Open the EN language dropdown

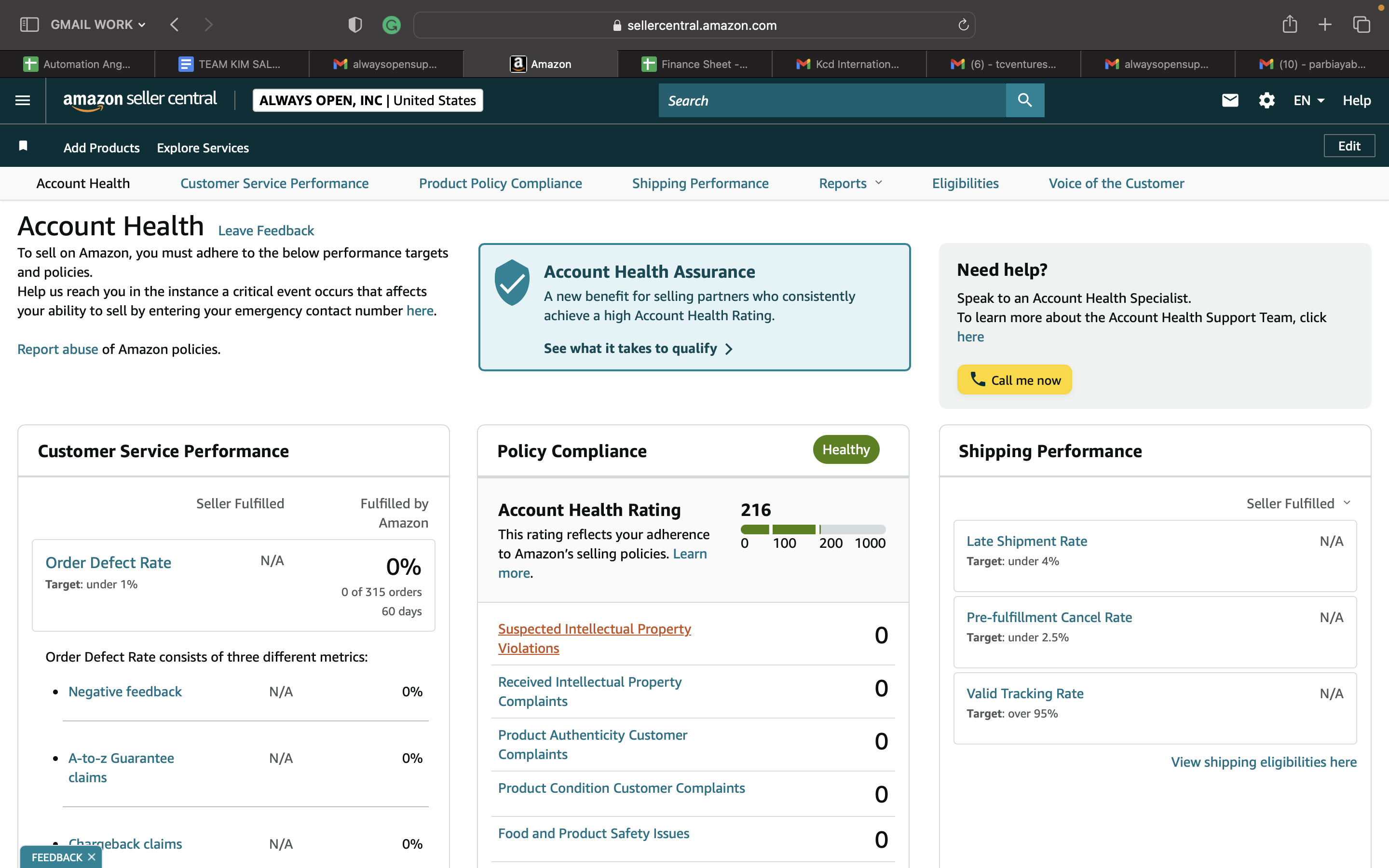(x=1308, y=100)
